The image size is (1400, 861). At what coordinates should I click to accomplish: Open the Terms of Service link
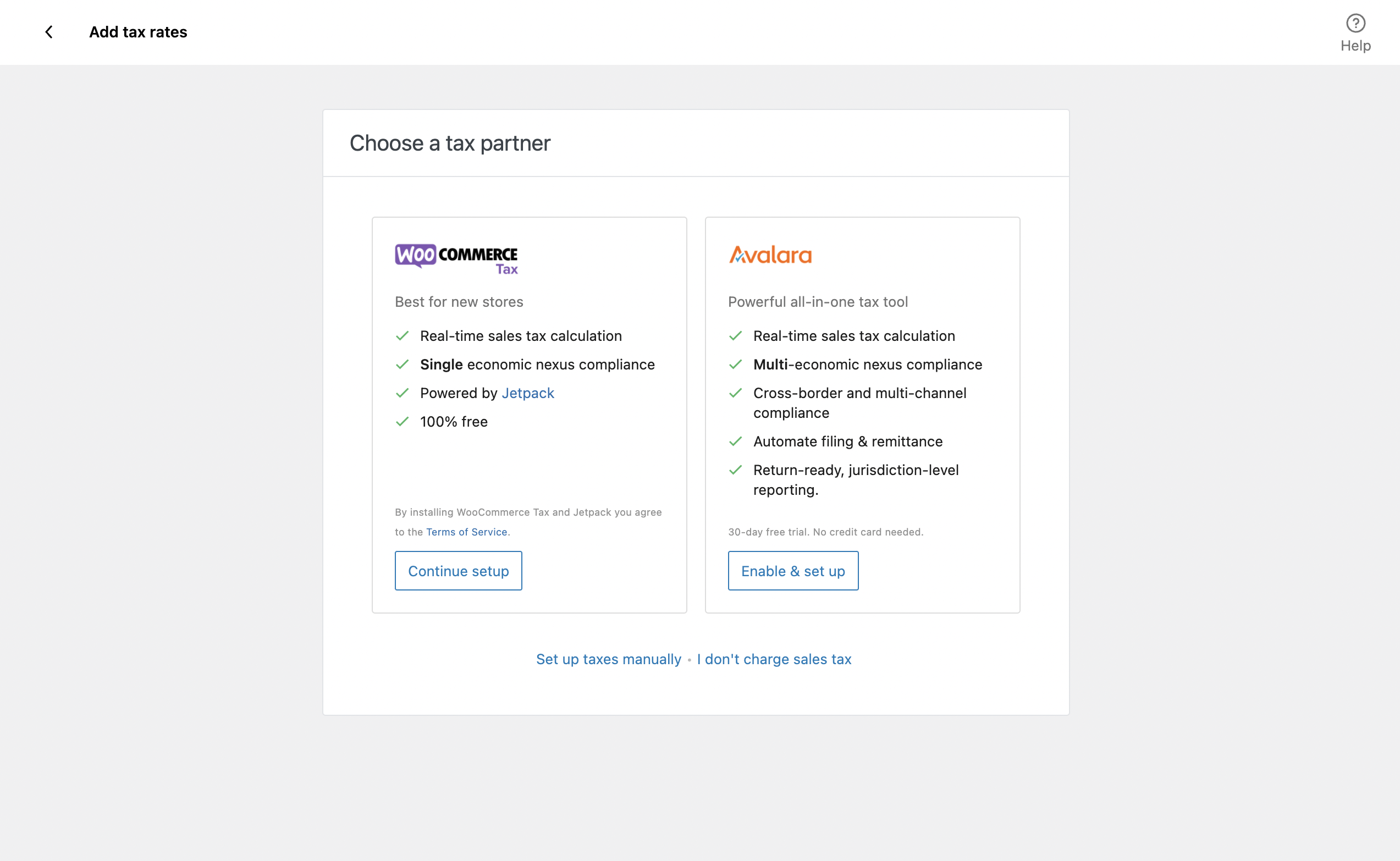point(466,532)
